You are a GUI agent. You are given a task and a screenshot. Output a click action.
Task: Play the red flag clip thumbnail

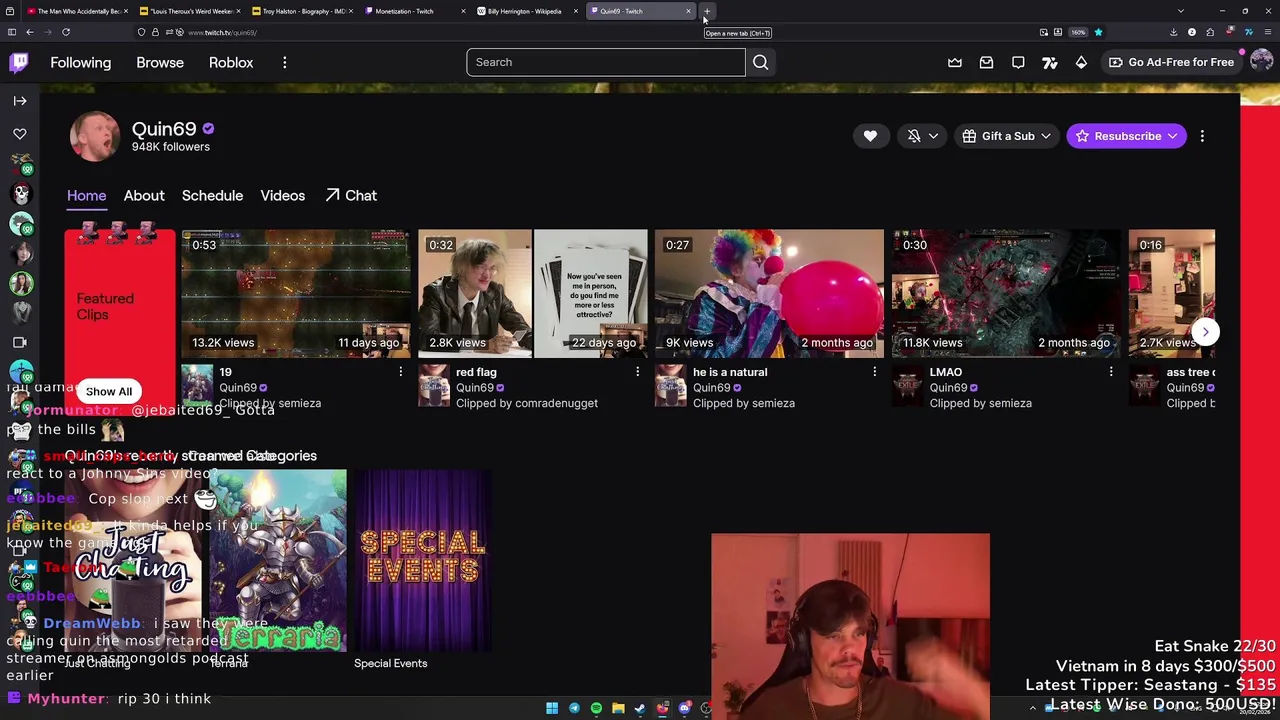pyautogui.click(x=533, y=294)
